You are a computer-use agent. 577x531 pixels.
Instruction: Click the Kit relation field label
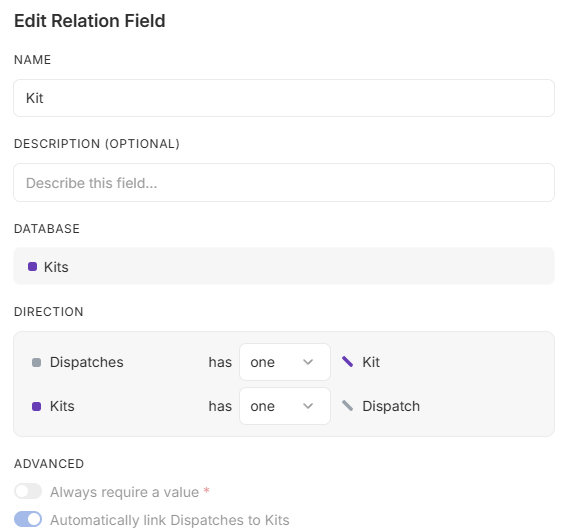pyautogui.click(x=371, y=362)
